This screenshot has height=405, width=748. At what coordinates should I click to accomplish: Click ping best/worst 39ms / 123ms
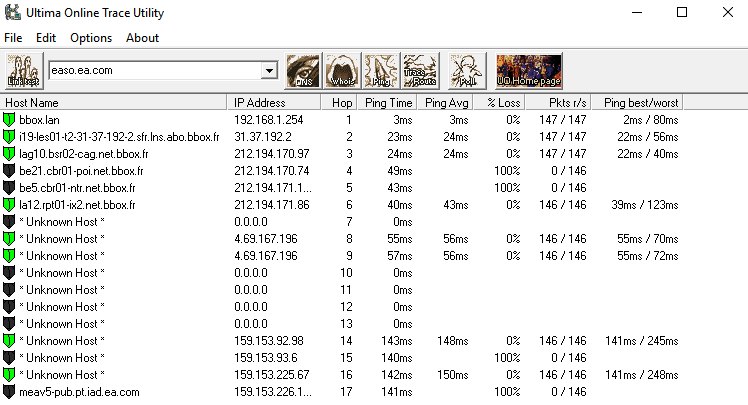pyautogui.click(x=644, y=205)
